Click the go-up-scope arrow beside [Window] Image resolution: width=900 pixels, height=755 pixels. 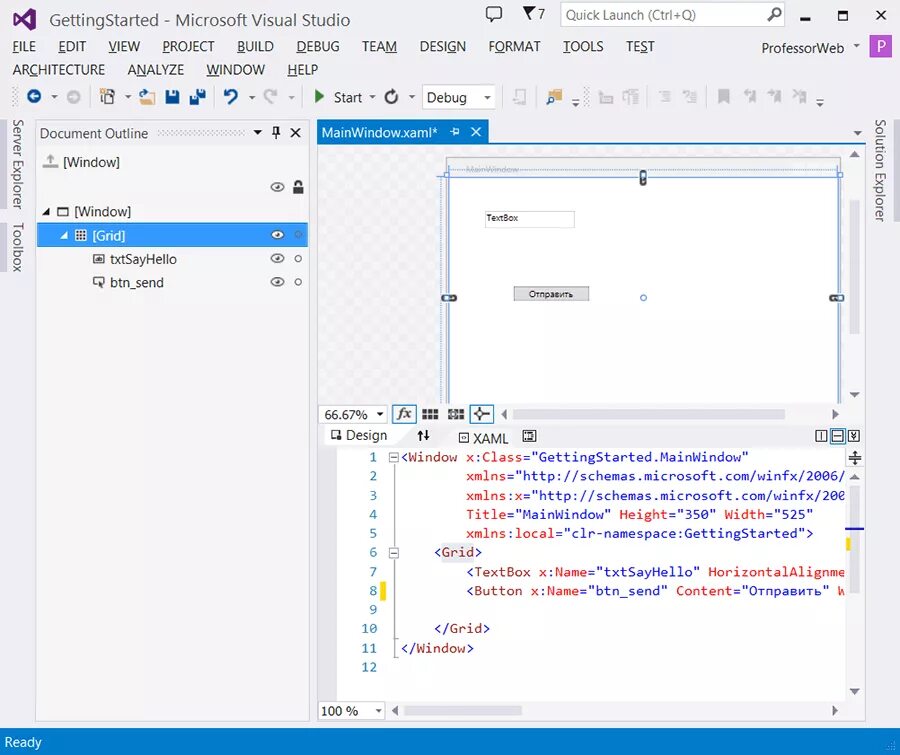pyautogui.click(x=51, y=162)
